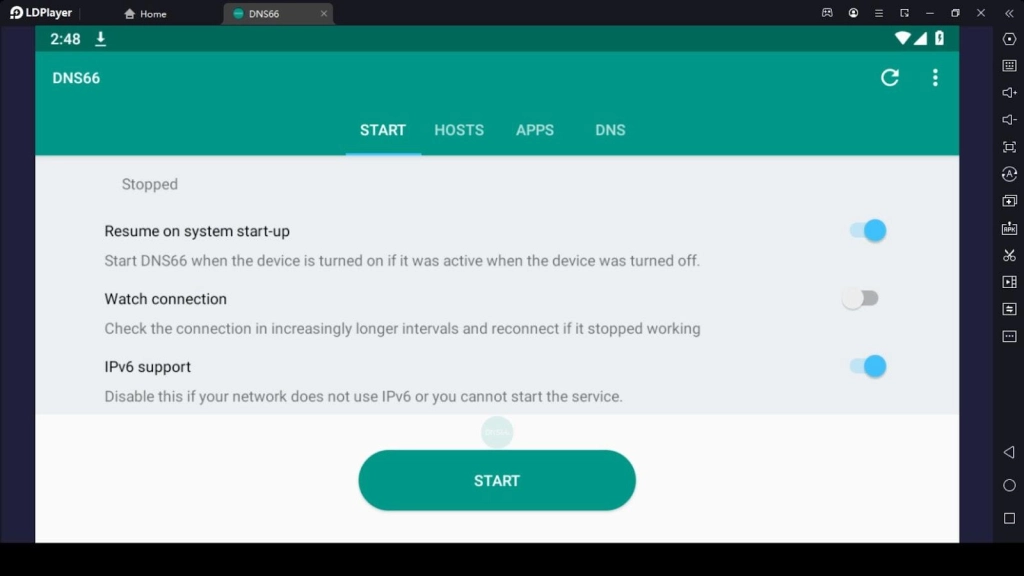The height and width of the screenshot is (576, 1024).
Task: Open the shared folder sidebar icon
Action: 1009,309
